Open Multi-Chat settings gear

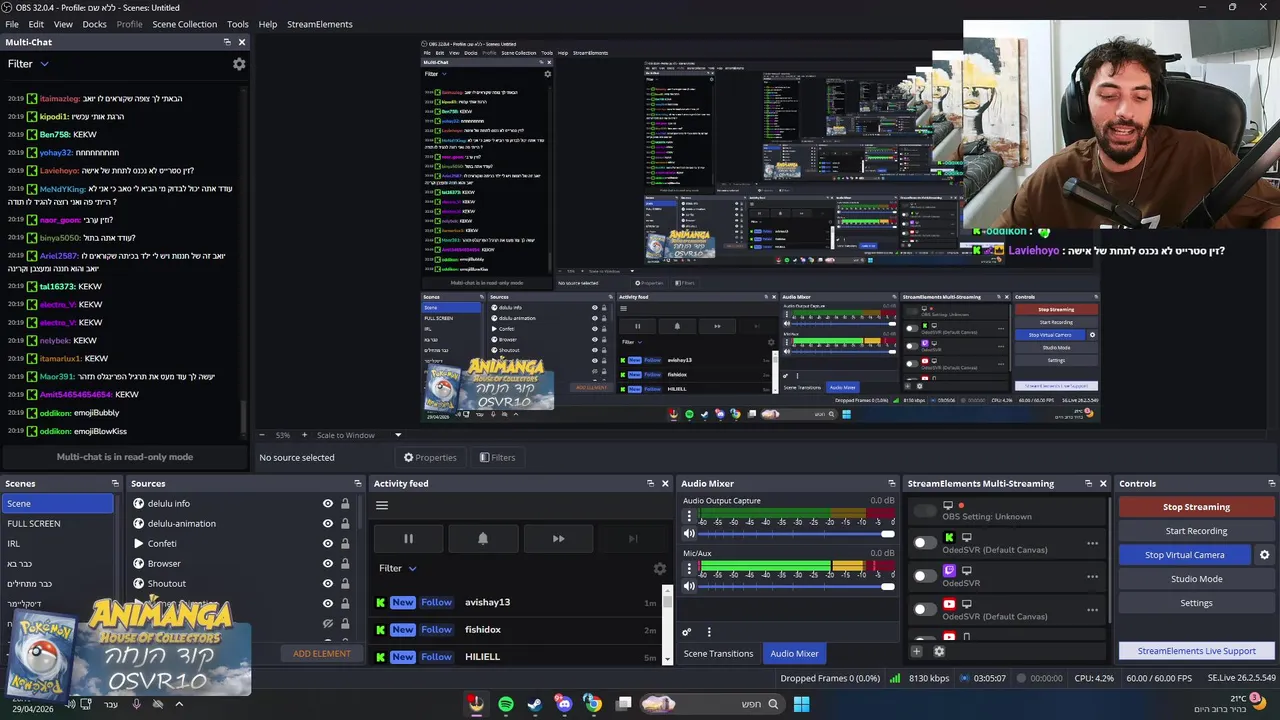click(239, 64)
